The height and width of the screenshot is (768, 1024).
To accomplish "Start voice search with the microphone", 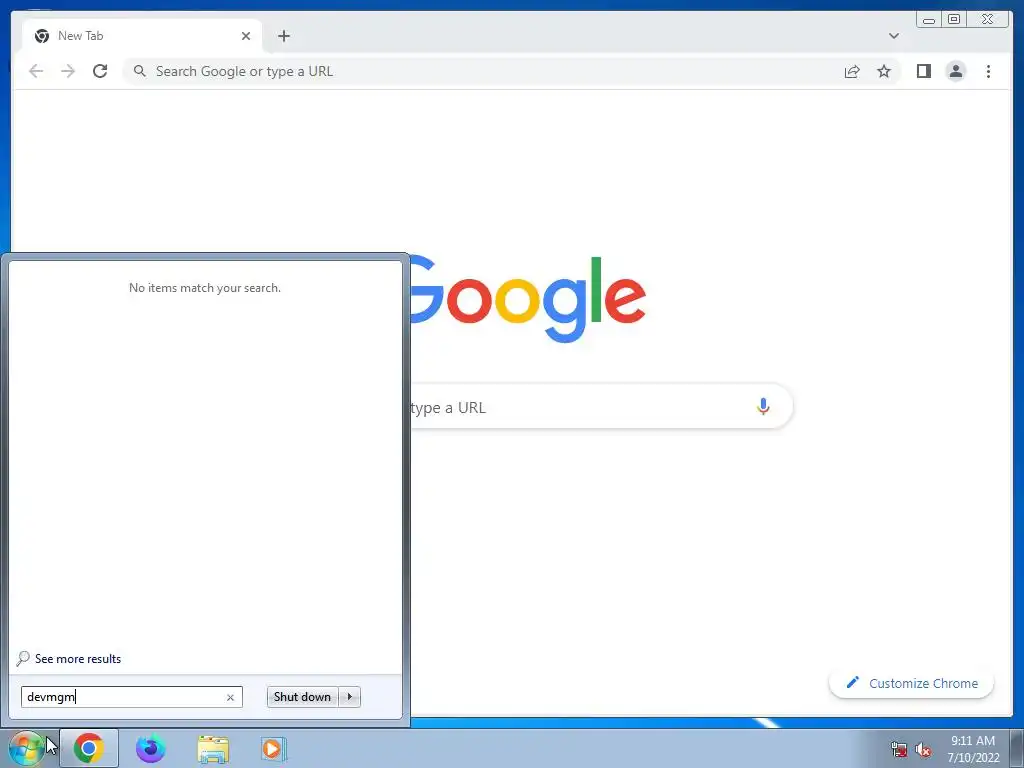I will click(763, 406).
